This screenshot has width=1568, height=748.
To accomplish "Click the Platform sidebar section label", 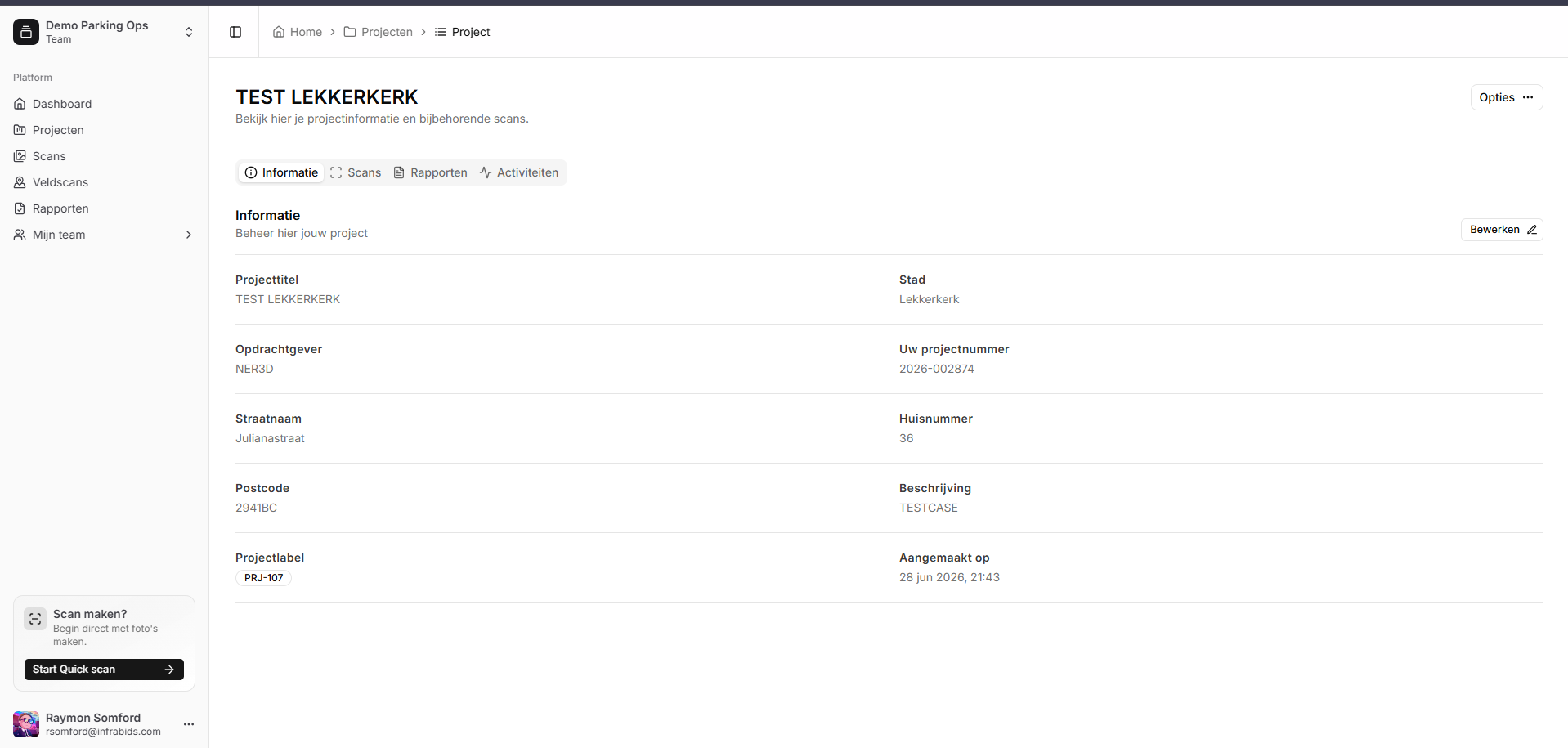I will (33, 78).
